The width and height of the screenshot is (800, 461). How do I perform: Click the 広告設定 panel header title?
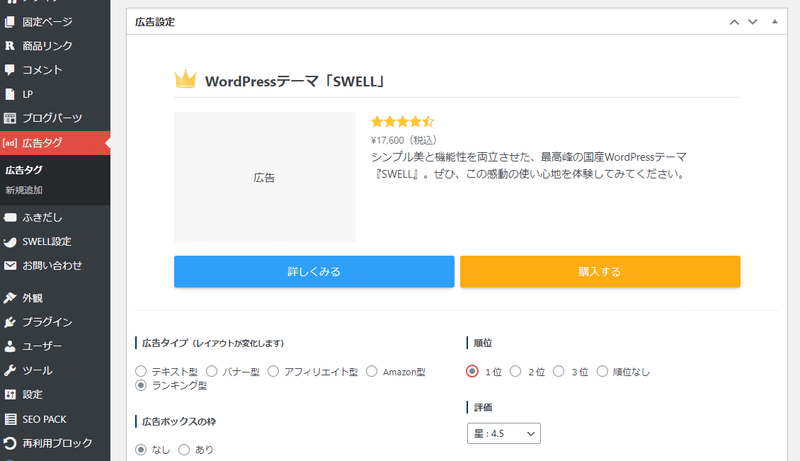155,22
